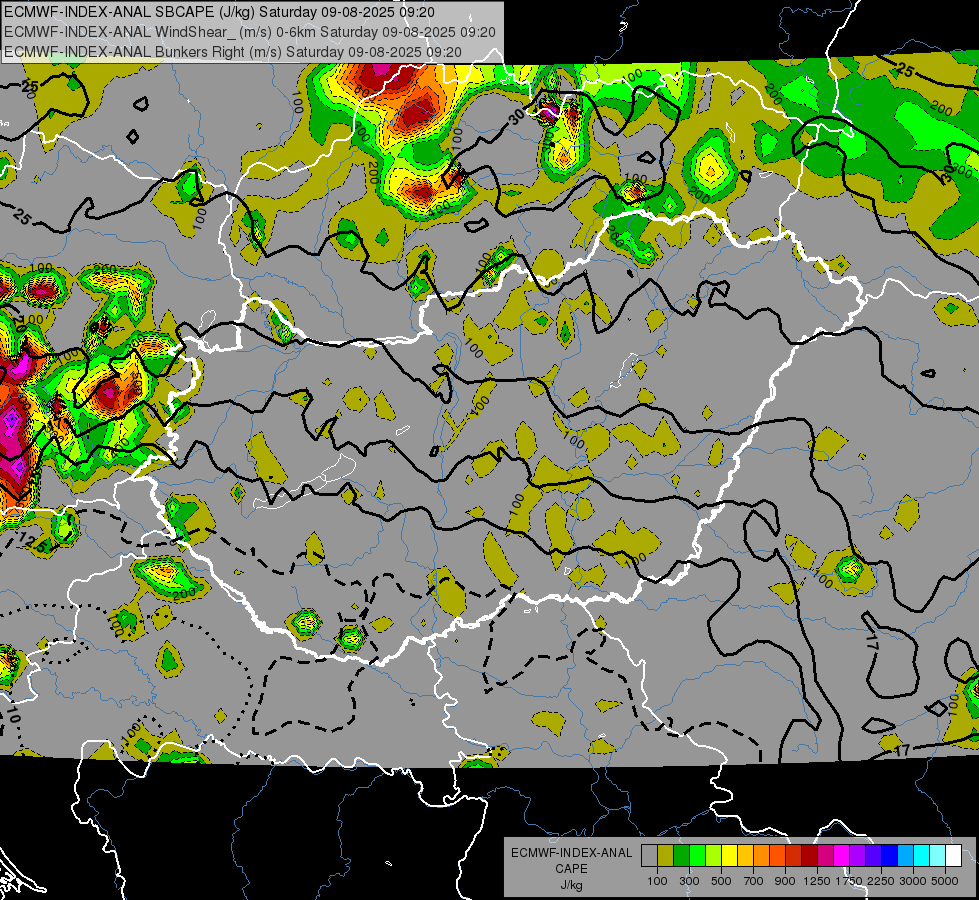Click the SBCAPE (J/kg) title line

coord(219,12)
